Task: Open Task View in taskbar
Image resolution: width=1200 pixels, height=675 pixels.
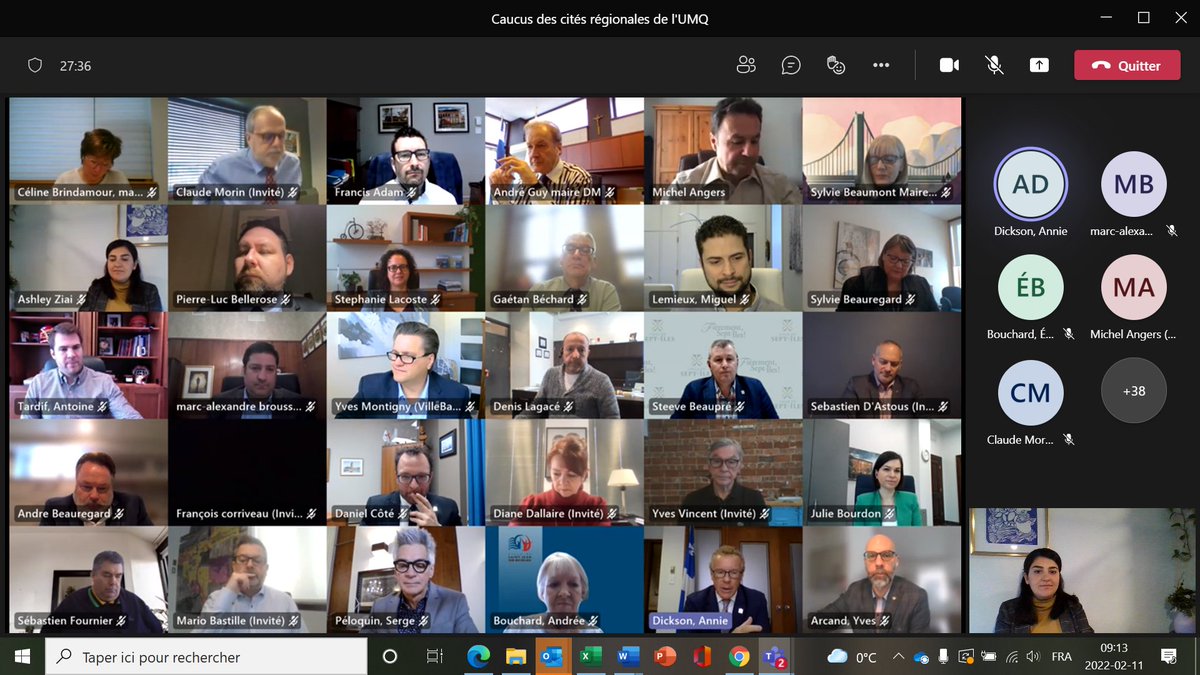Action: [x=434, y=657]
